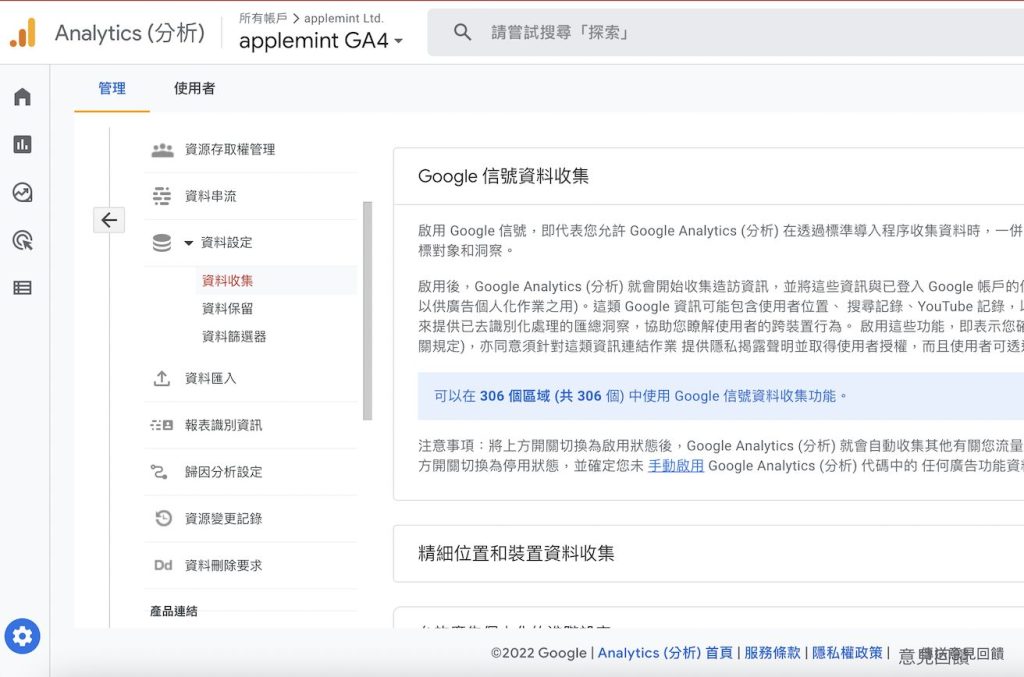Click the history icon beside 資源變更記錄
This screenshot has height=677, width=1024.
click(163, 518)
